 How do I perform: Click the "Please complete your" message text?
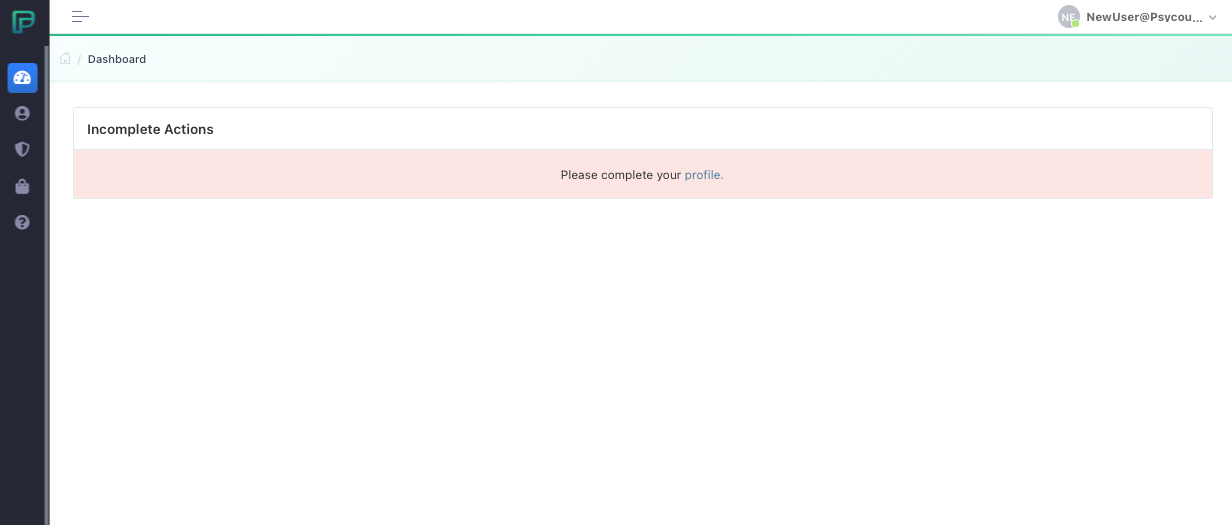pos(620,175)
